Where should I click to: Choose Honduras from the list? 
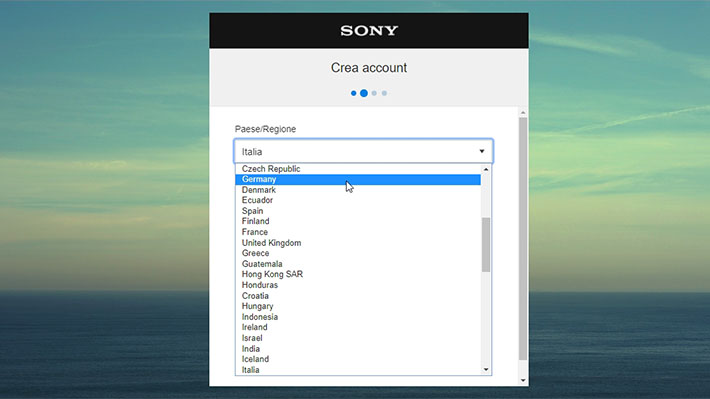358,285
